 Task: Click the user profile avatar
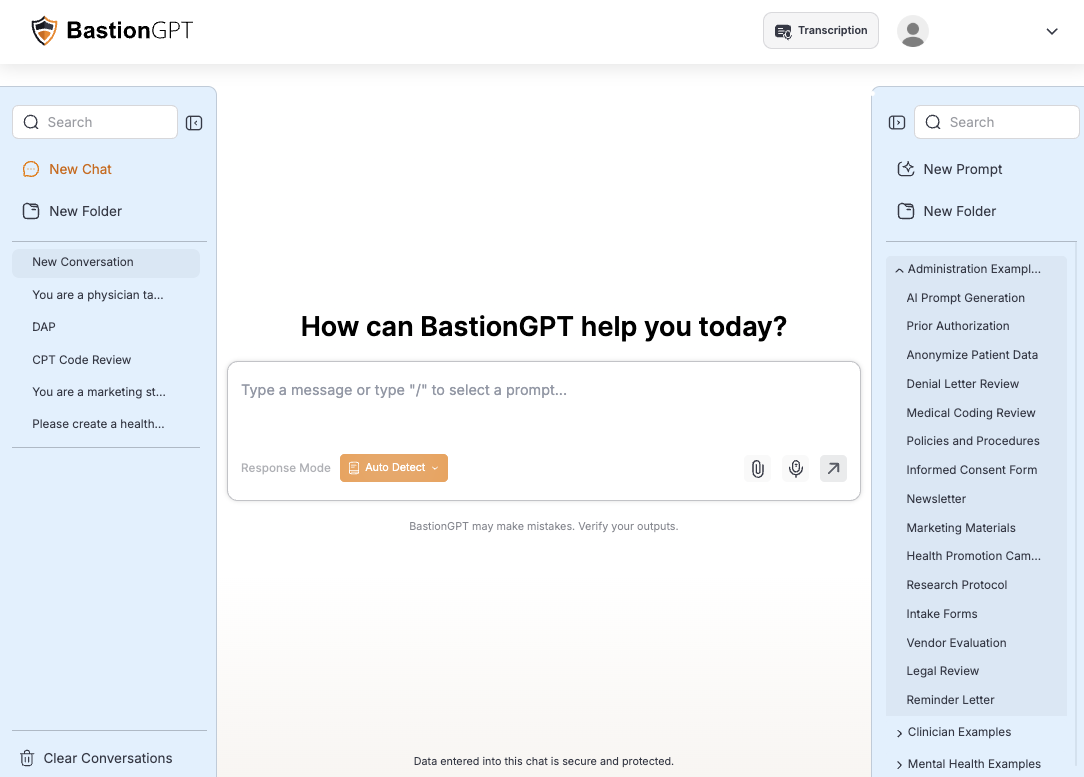tap(913, 31)
